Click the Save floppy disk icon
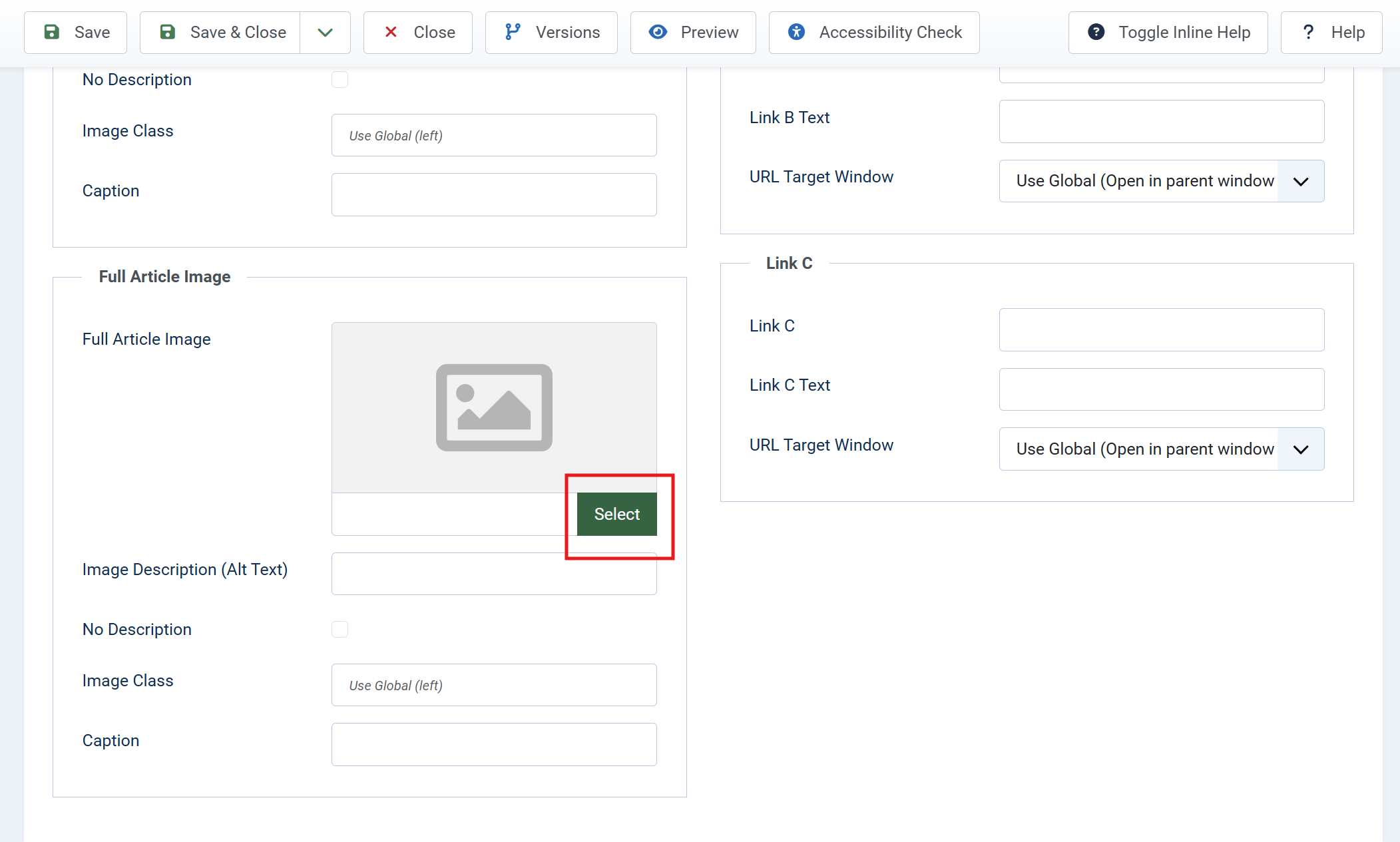Screen dimensions: 1400x842 click(x=52, y=32)
